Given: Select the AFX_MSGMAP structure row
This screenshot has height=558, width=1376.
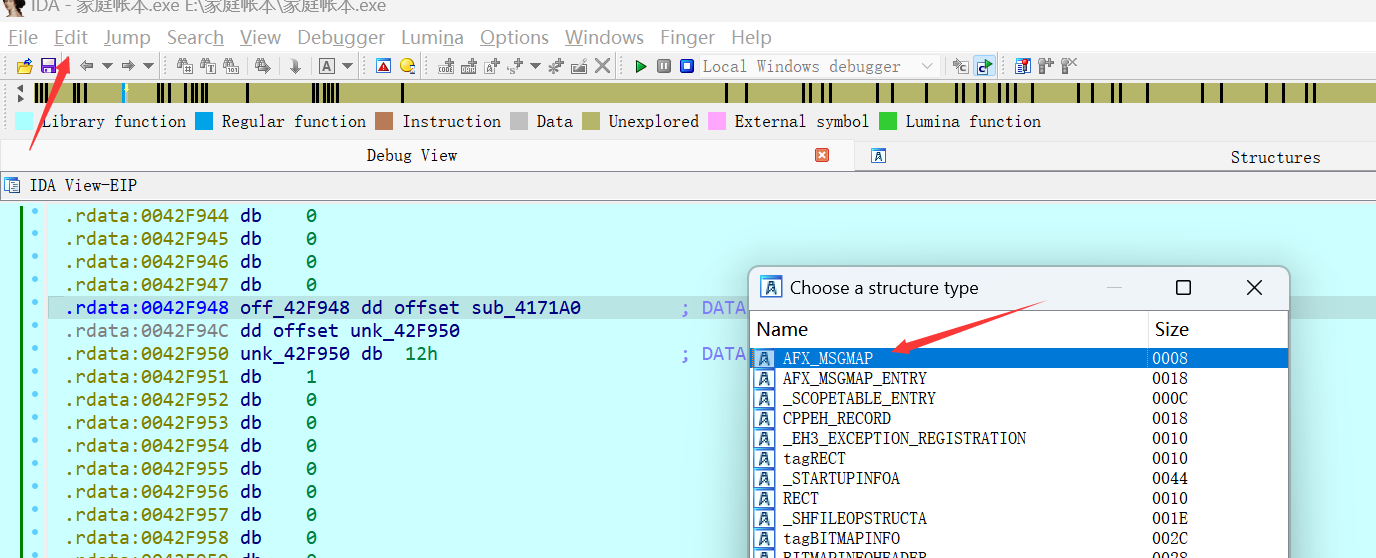Looking at the screenshot, I should [x=1018, y=358].
